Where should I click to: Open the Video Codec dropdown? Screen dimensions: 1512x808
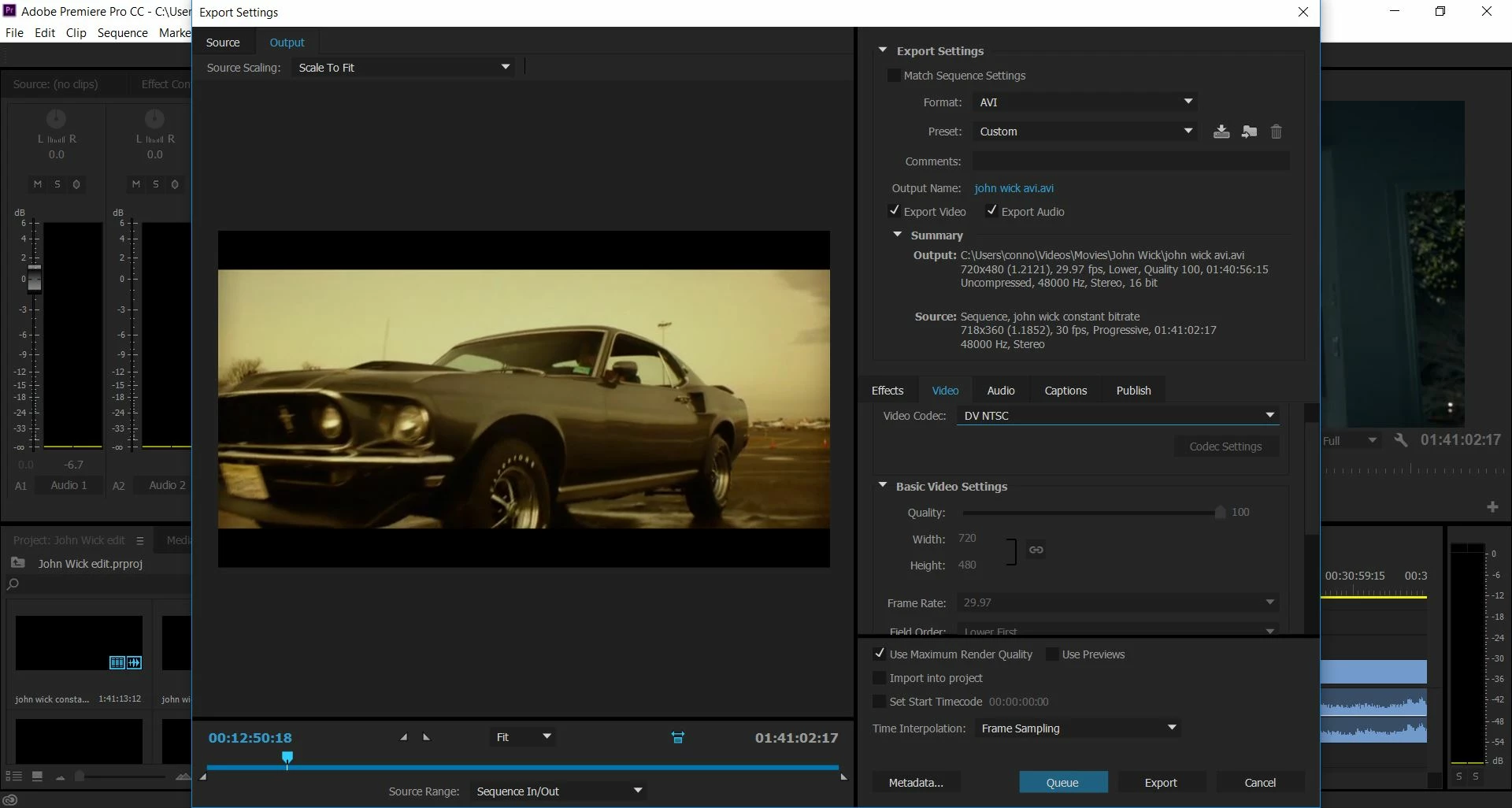click(1117, 416)
